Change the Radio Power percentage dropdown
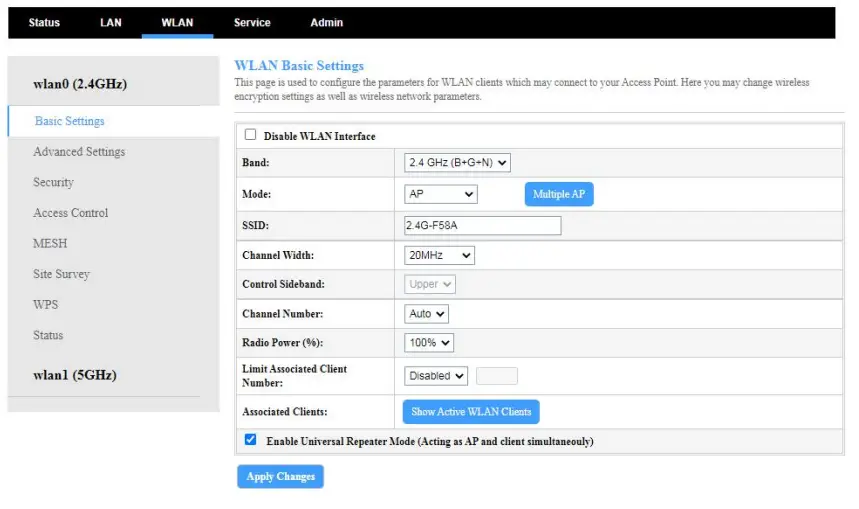This screenshot has width=859, height=509. click(429, 343)
